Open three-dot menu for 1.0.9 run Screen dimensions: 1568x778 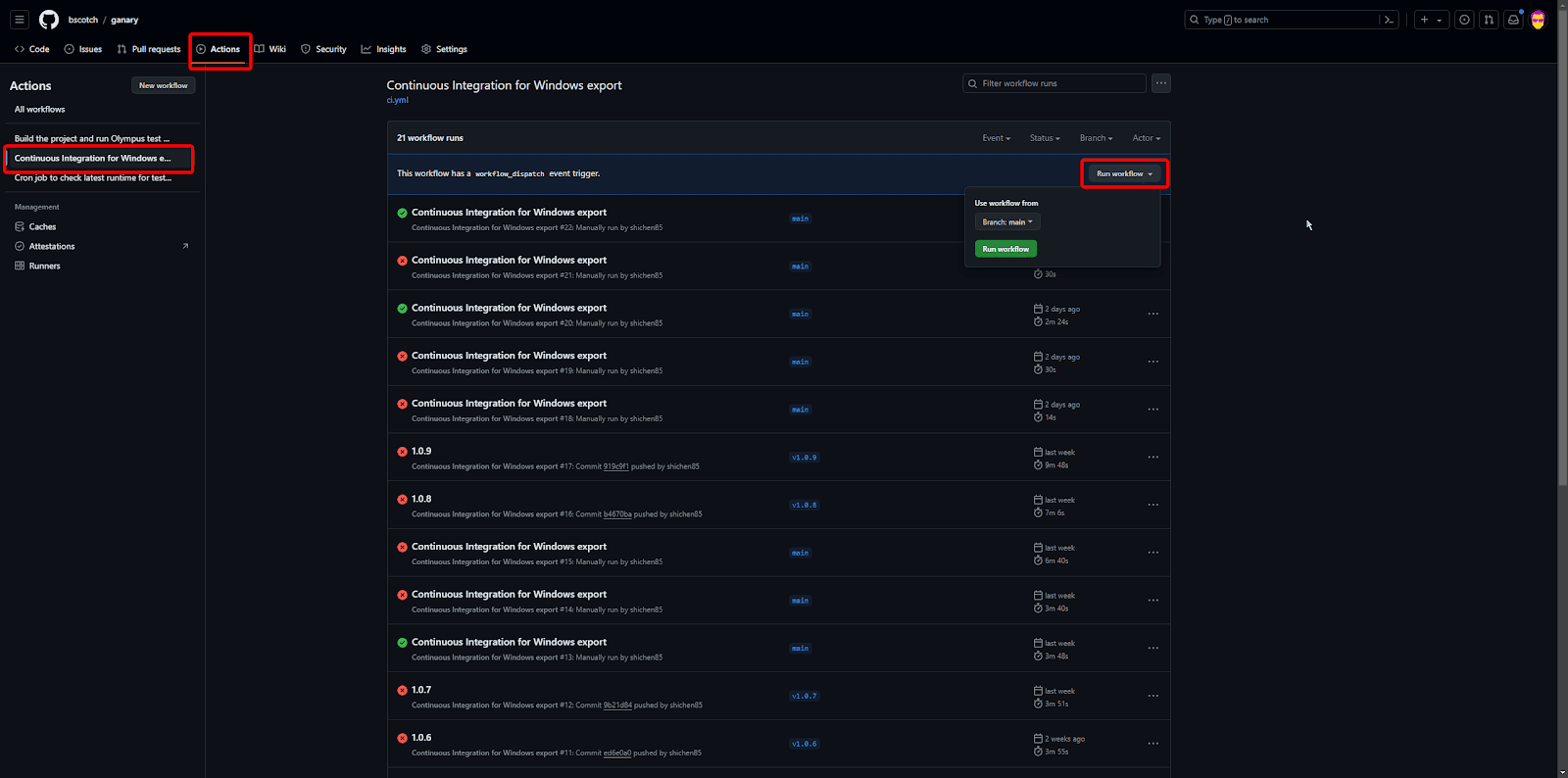point(1153,458)
